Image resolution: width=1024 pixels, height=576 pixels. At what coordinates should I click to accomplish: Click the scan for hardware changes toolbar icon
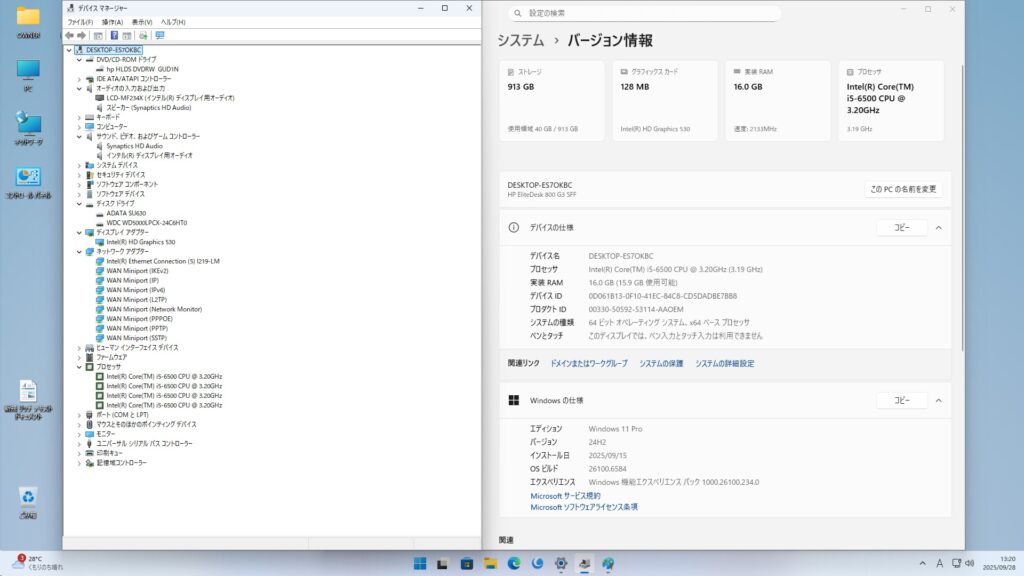[x=143, y=35]
